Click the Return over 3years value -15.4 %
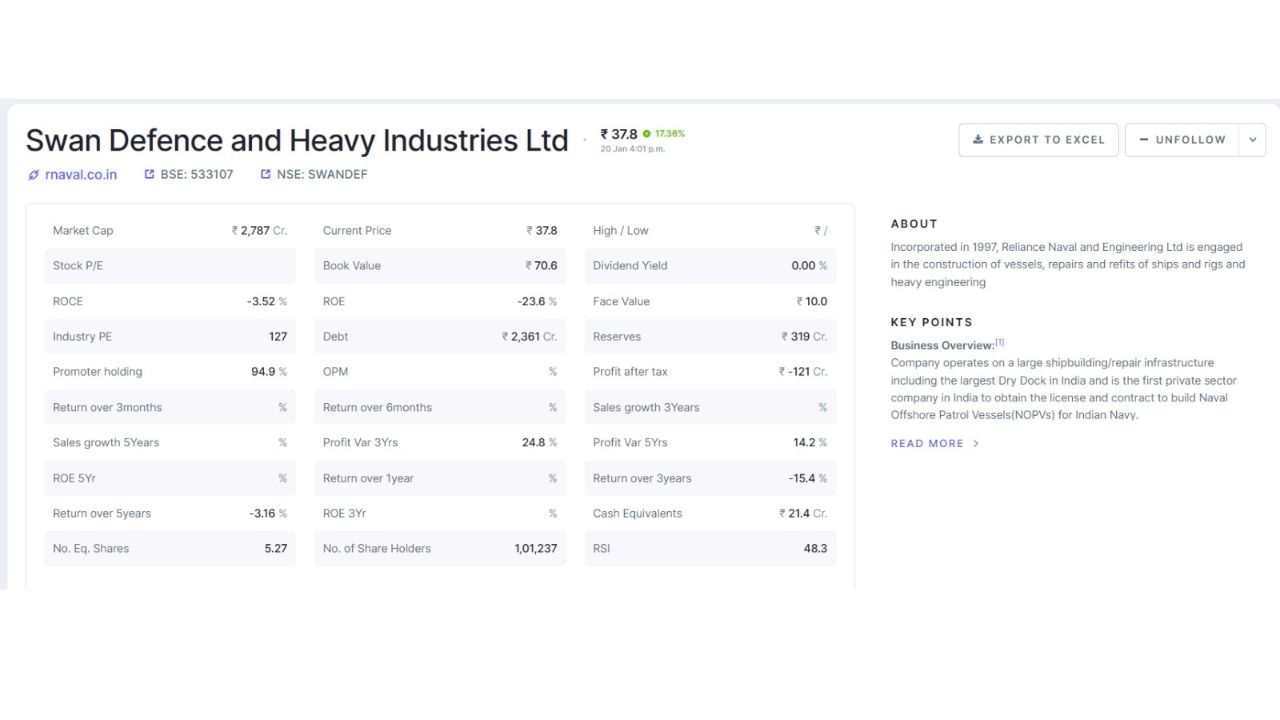This screenshot has height=720, width=1280. point(808,478)
